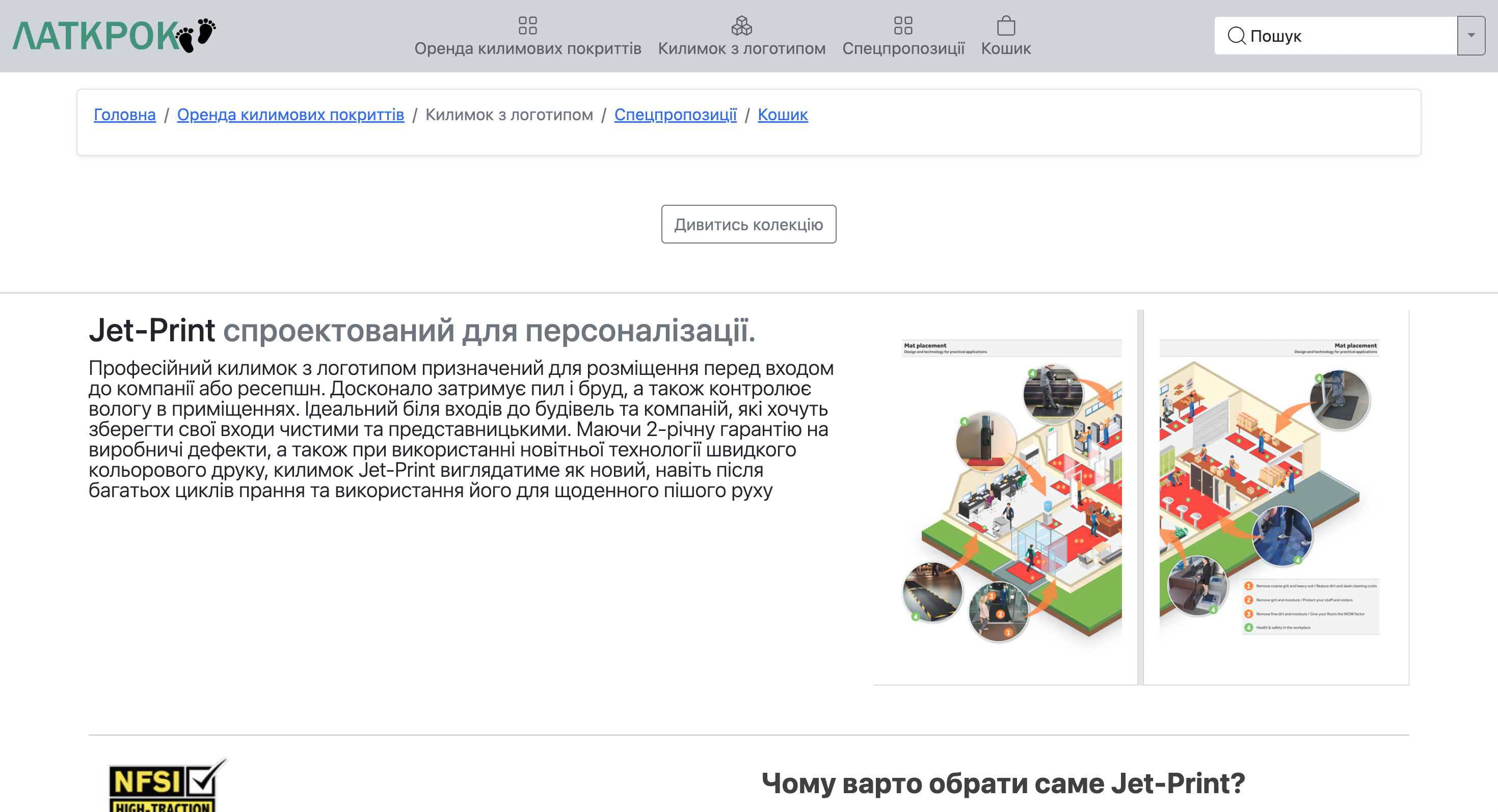The height and width of the screenshot is (812, 1498).
Task: Open Спецпропозиції in top navigation
Action: [x=903, y=48]
